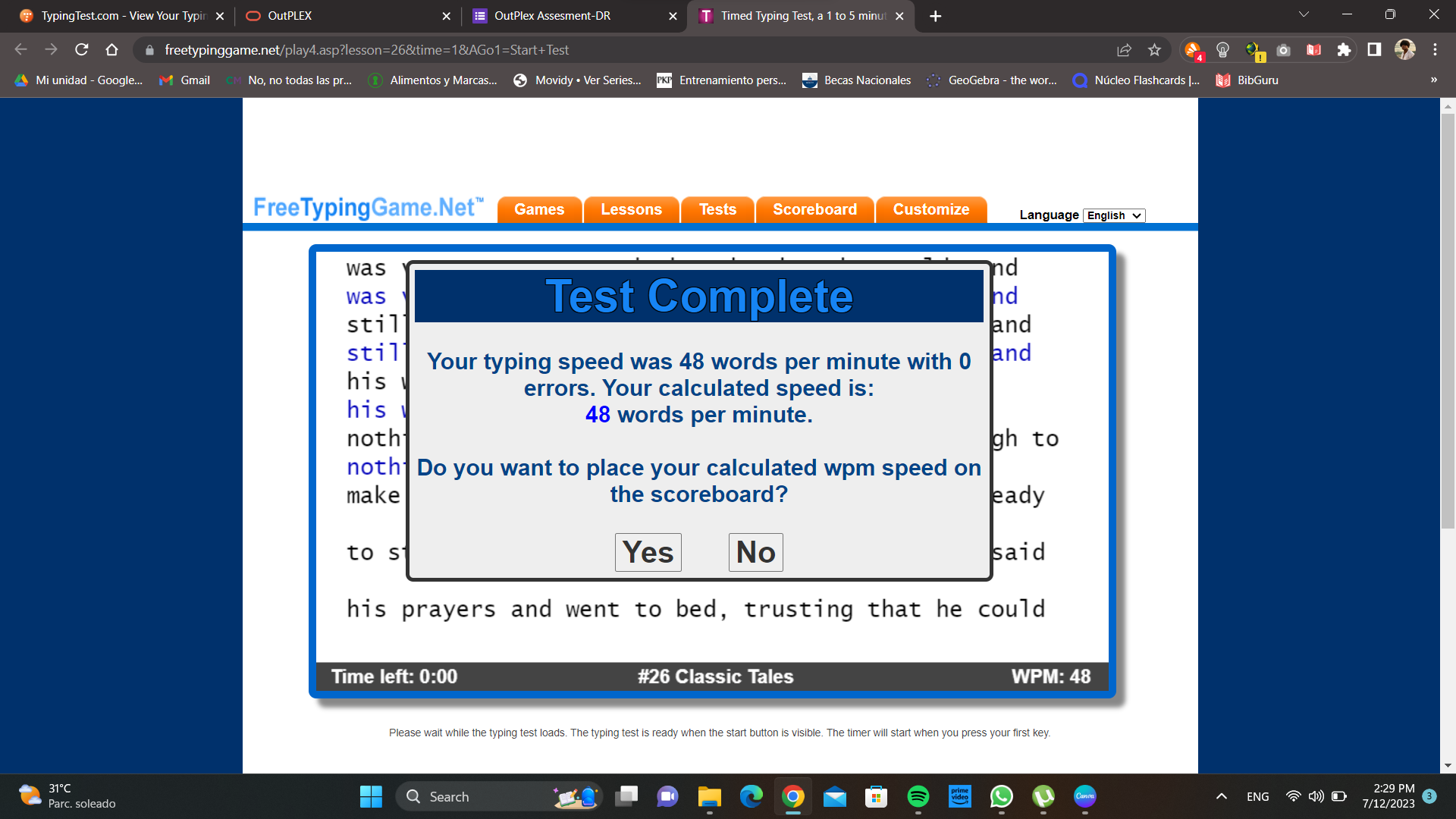
Task: Go to the browser home page
Action: click(112, 50)
